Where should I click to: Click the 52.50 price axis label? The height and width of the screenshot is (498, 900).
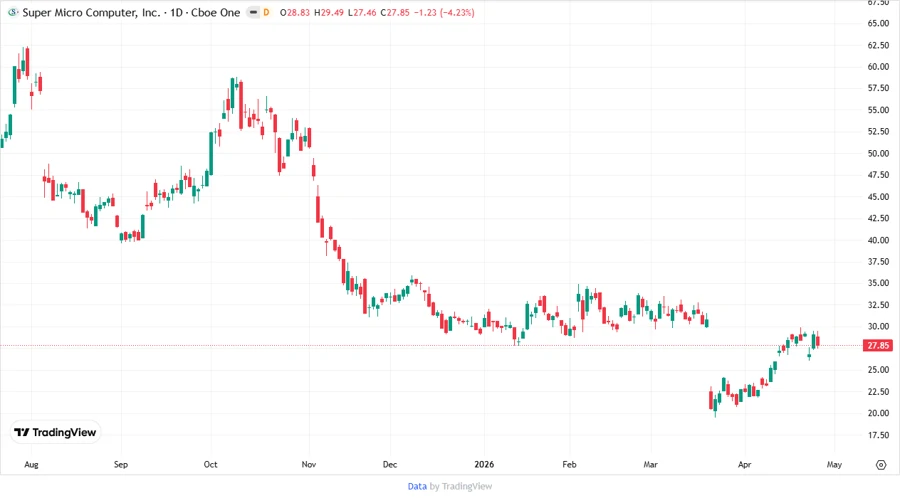[x=878, y=131]
